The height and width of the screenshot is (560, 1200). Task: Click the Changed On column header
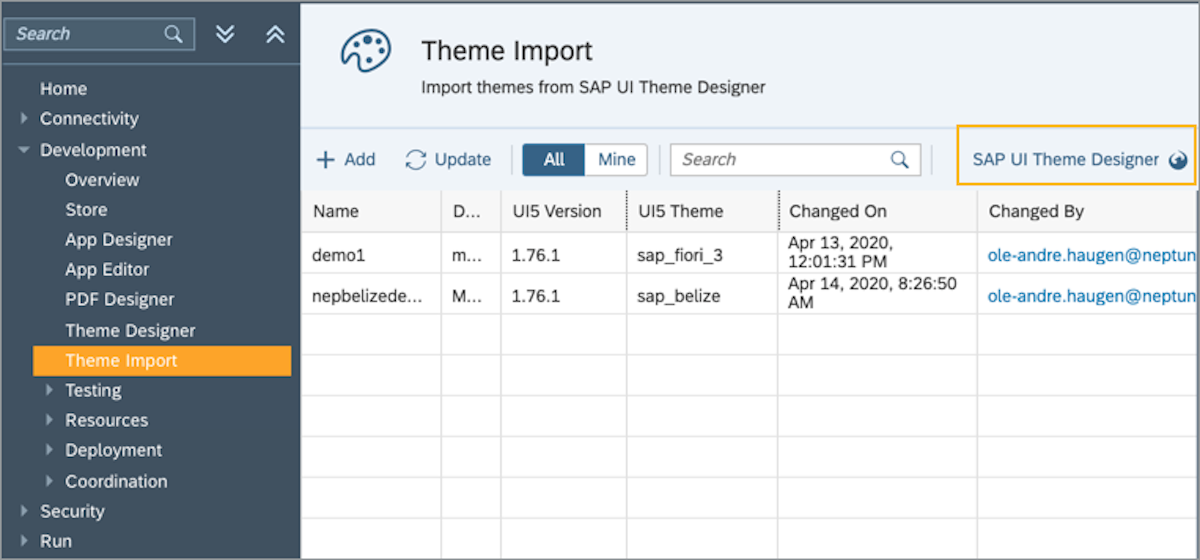click(x=878, y=211)
